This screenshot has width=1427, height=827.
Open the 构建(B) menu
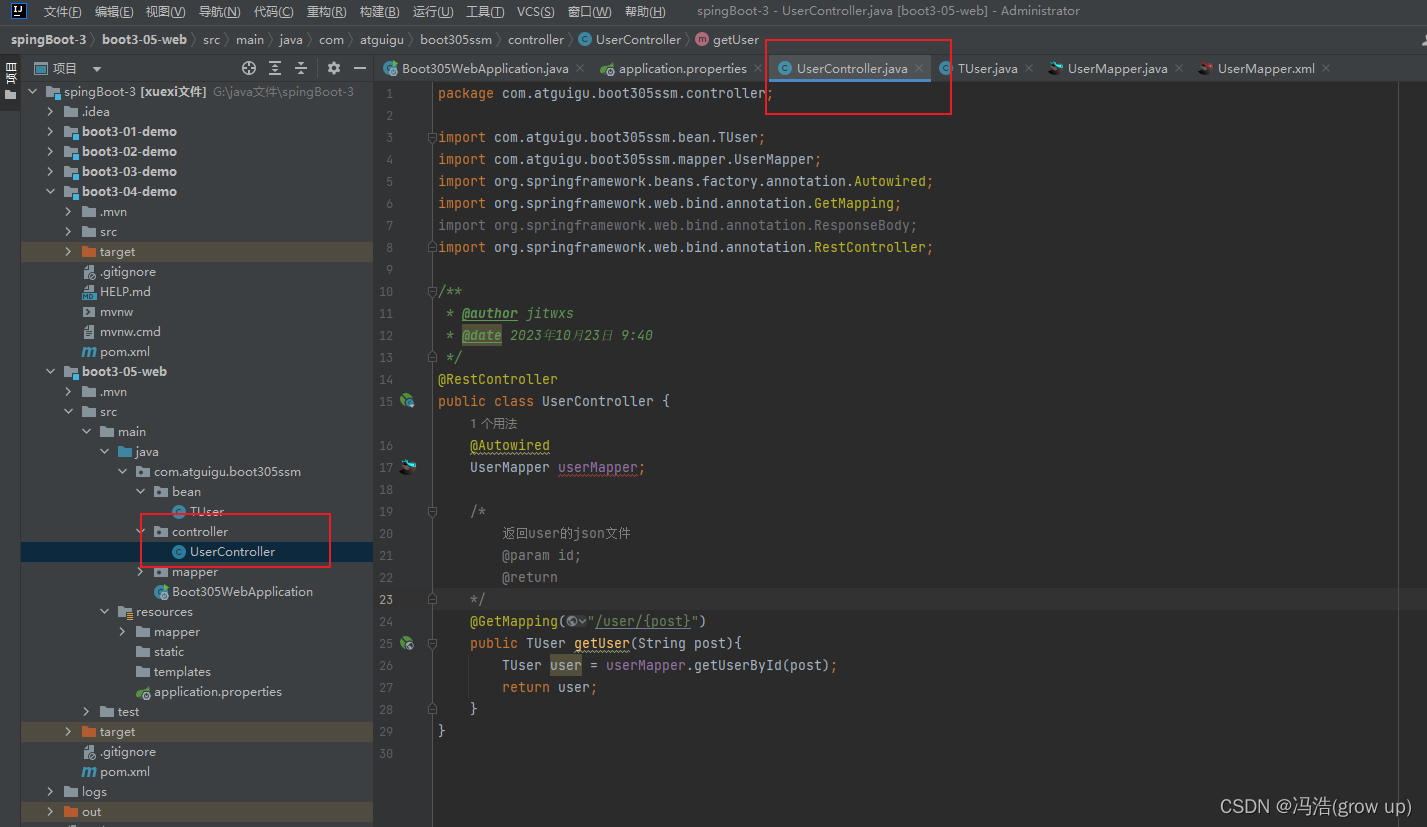[379, 11]
